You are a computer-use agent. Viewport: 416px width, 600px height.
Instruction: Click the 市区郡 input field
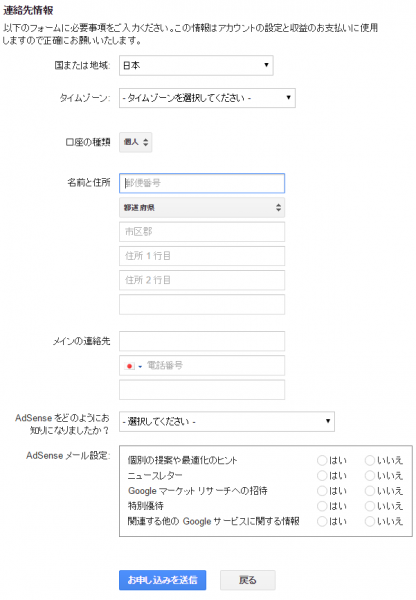coord(202,232)
